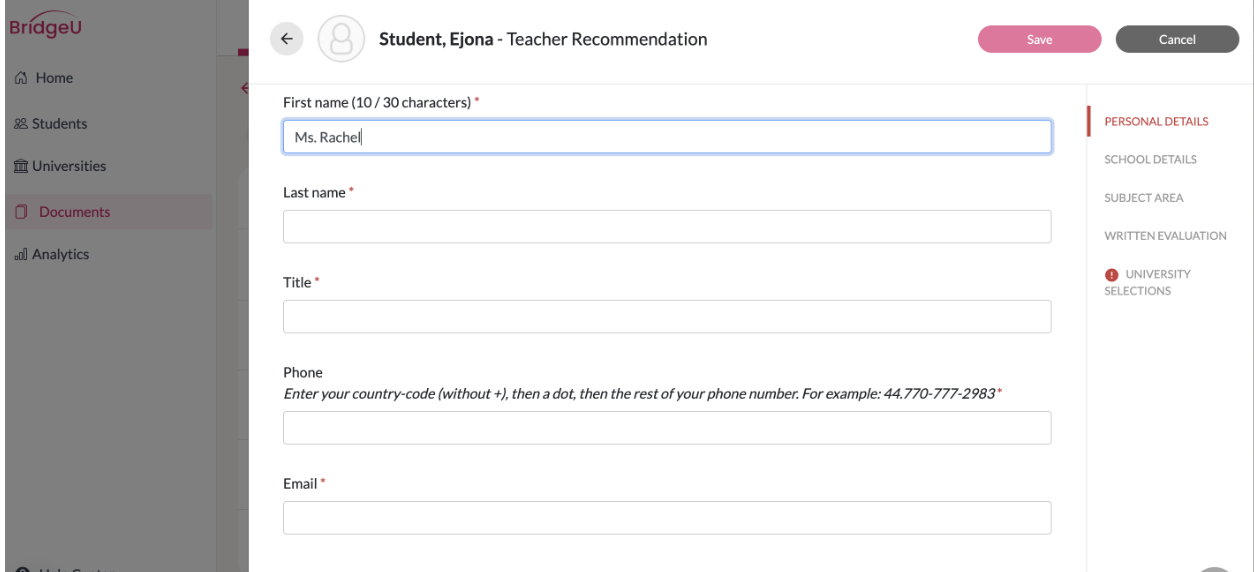The height and width of the screenshot is (572, 1254).
Task: Select the Documents icon in sidebar
Action: coord(22,212)
